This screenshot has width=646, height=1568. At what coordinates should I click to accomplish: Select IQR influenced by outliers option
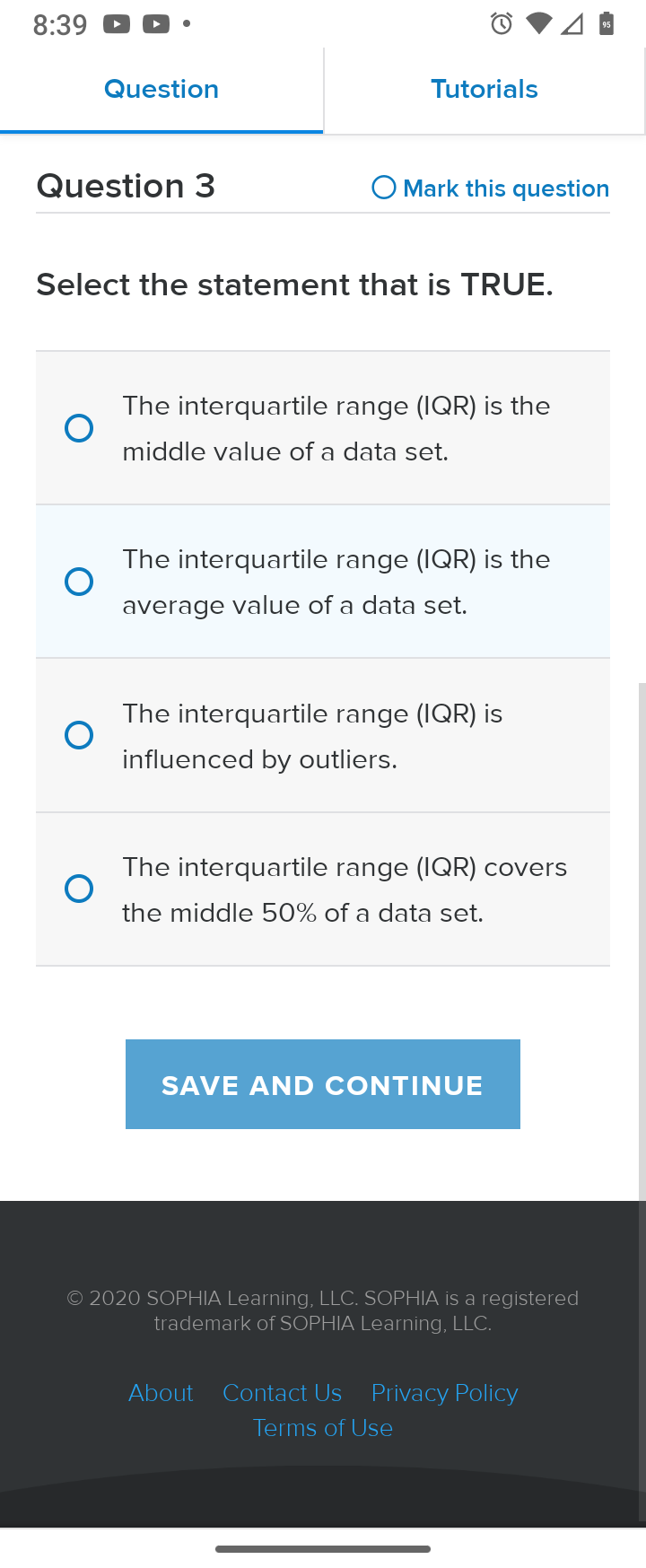click(323, 736)
